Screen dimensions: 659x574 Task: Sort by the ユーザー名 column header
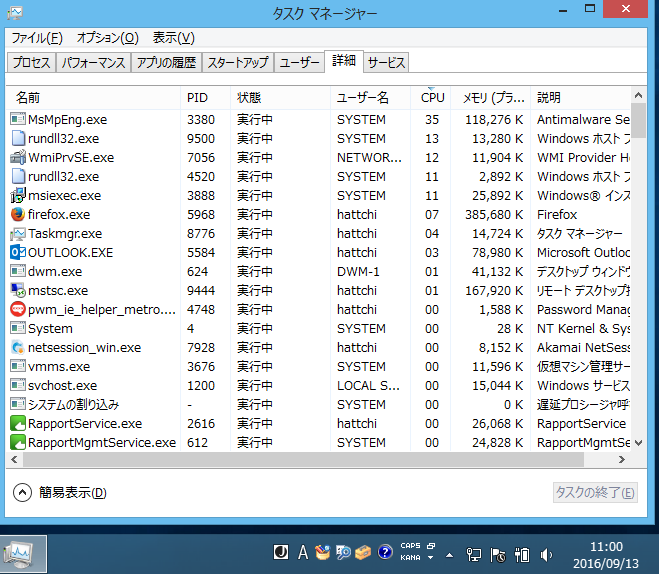pyautogui.click(x=370, y=97)
